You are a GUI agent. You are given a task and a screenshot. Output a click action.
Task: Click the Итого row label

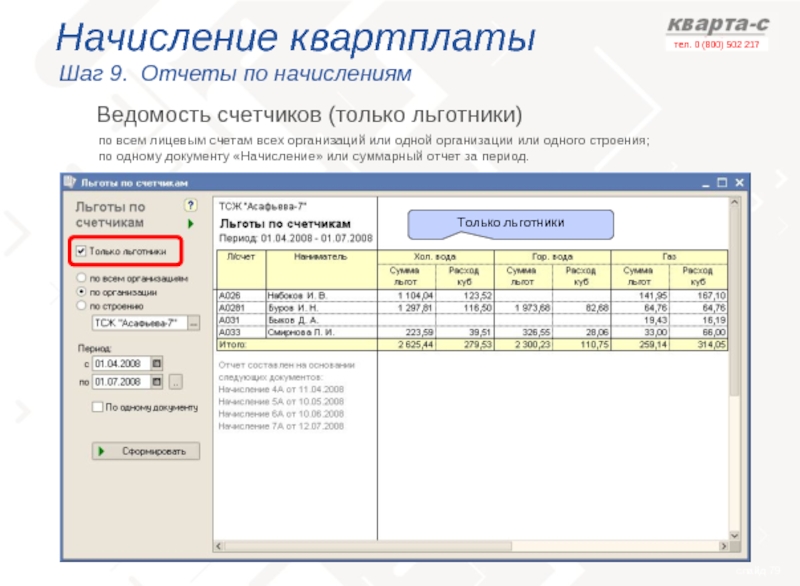[232, 344]
